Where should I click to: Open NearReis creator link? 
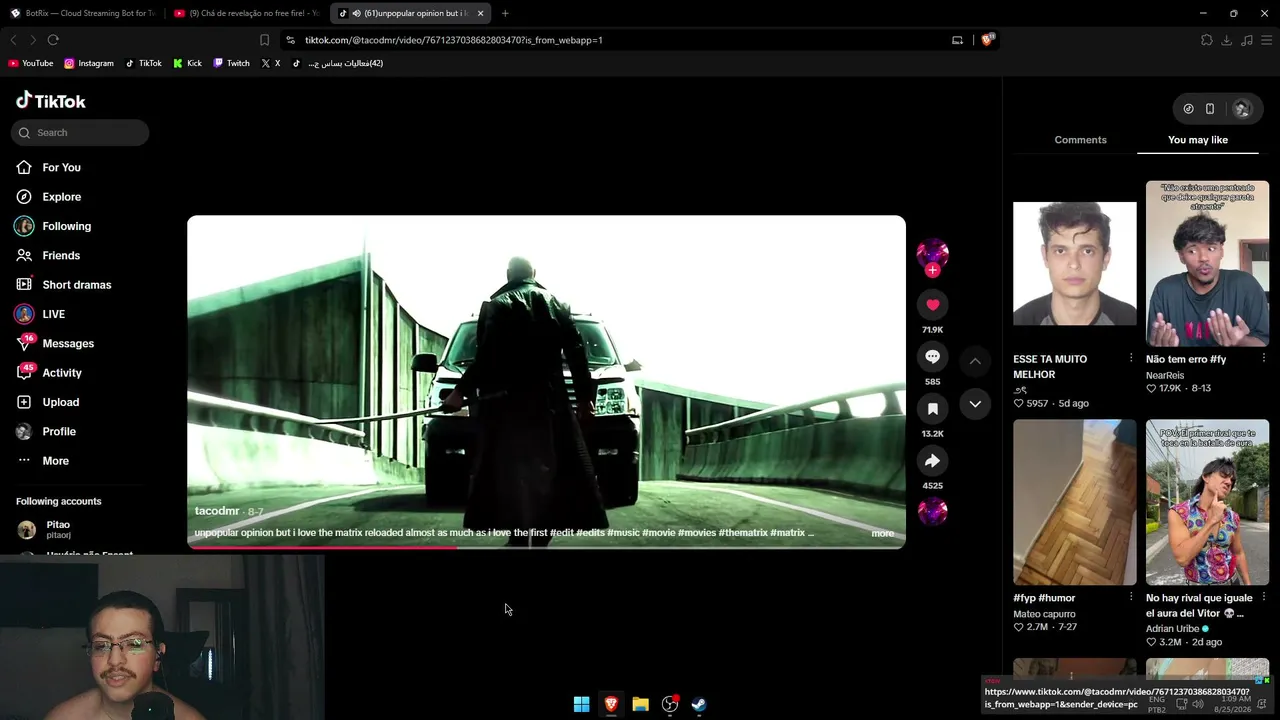click(1165, 375)
